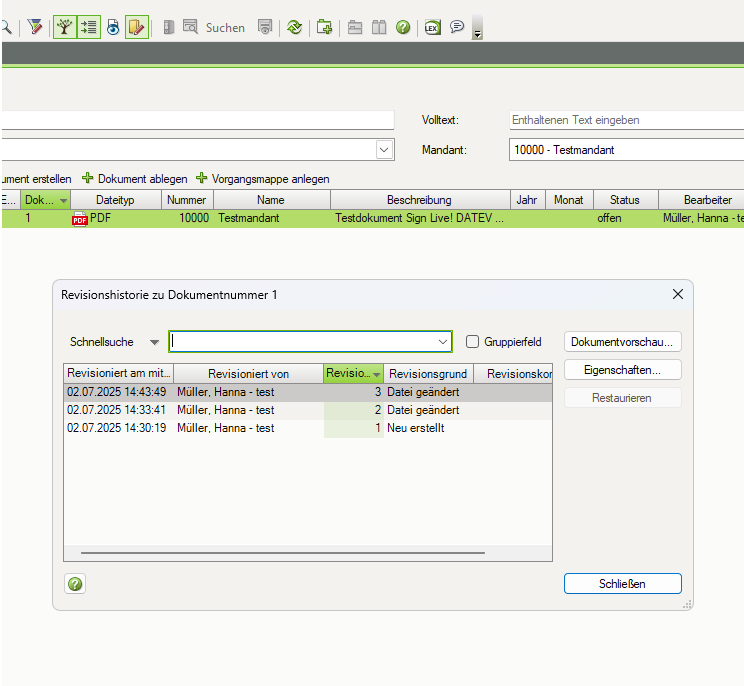Click the gray printer preview icon
Viewport: 744px width, 686px height.
click(265, 27)
